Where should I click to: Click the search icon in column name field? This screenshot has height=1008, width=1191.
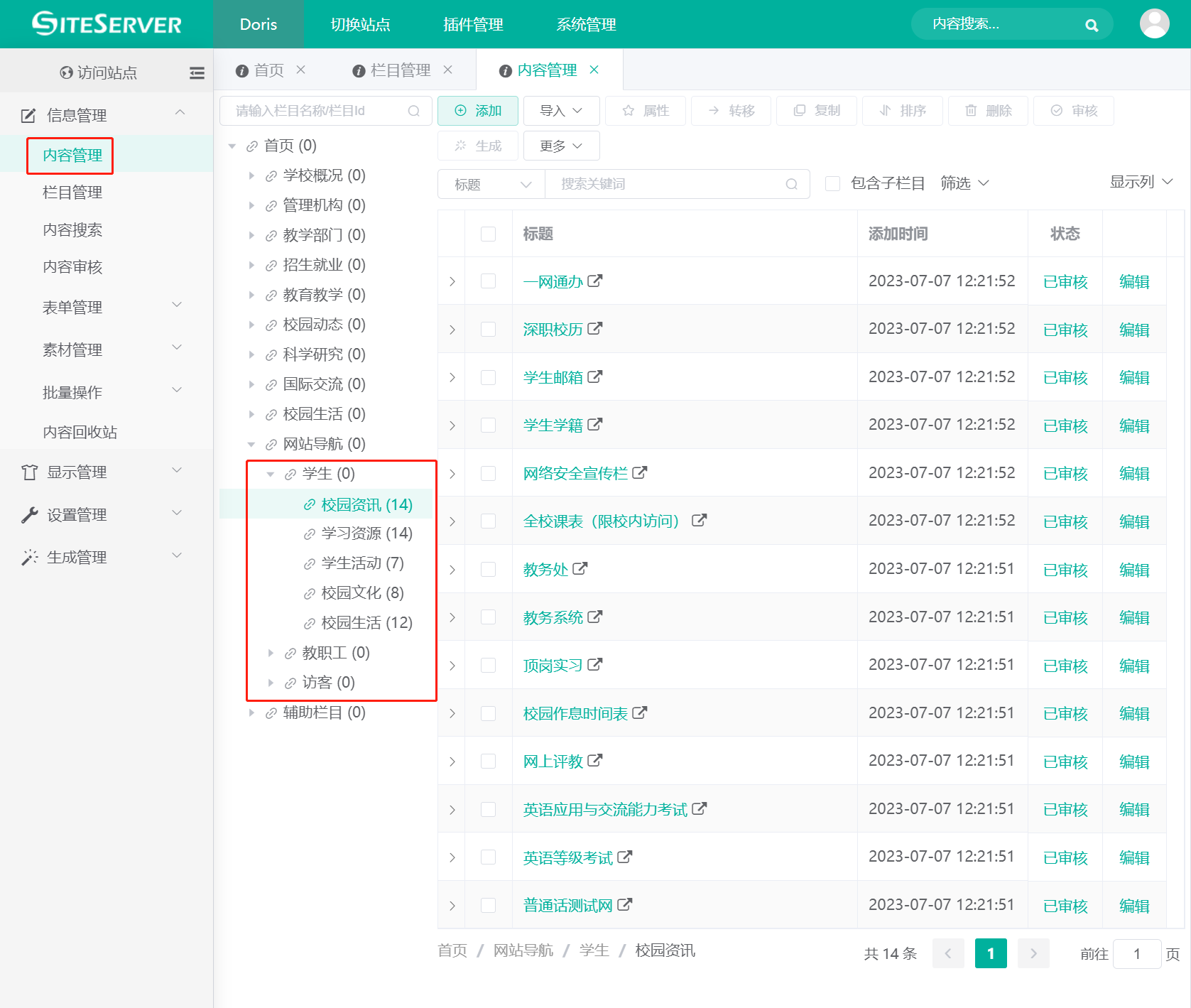coord(414,111)
